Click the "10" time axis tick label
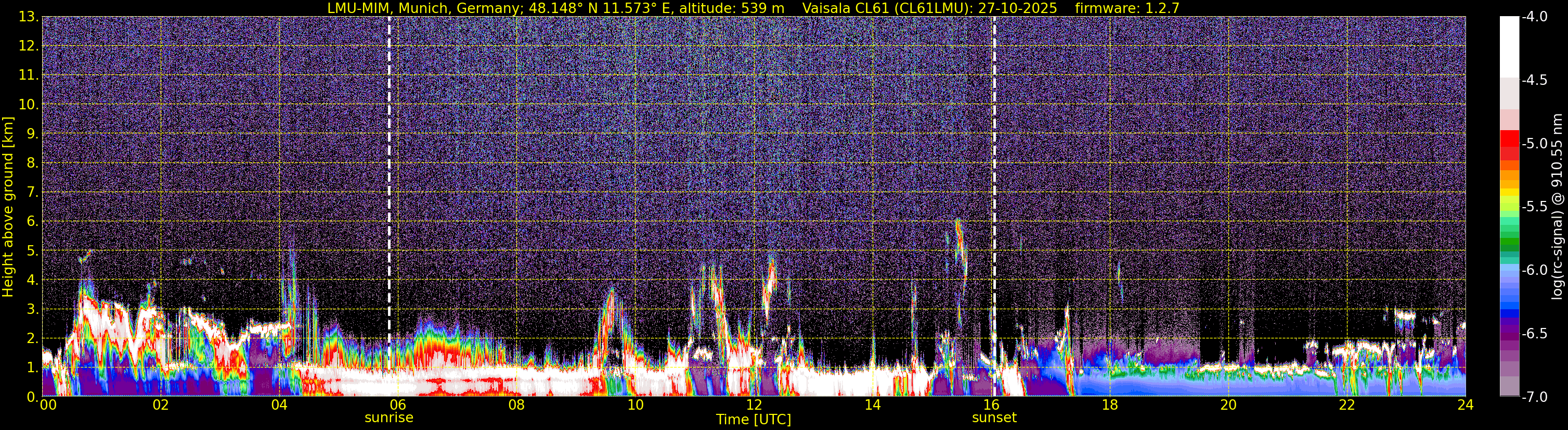This screenshot has height=430, width=1568. (x=635, y=405)
